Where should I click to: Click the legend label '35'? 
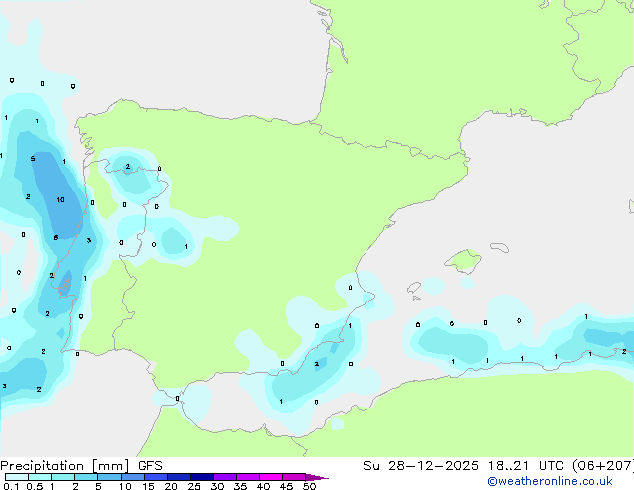click(240, 486)
